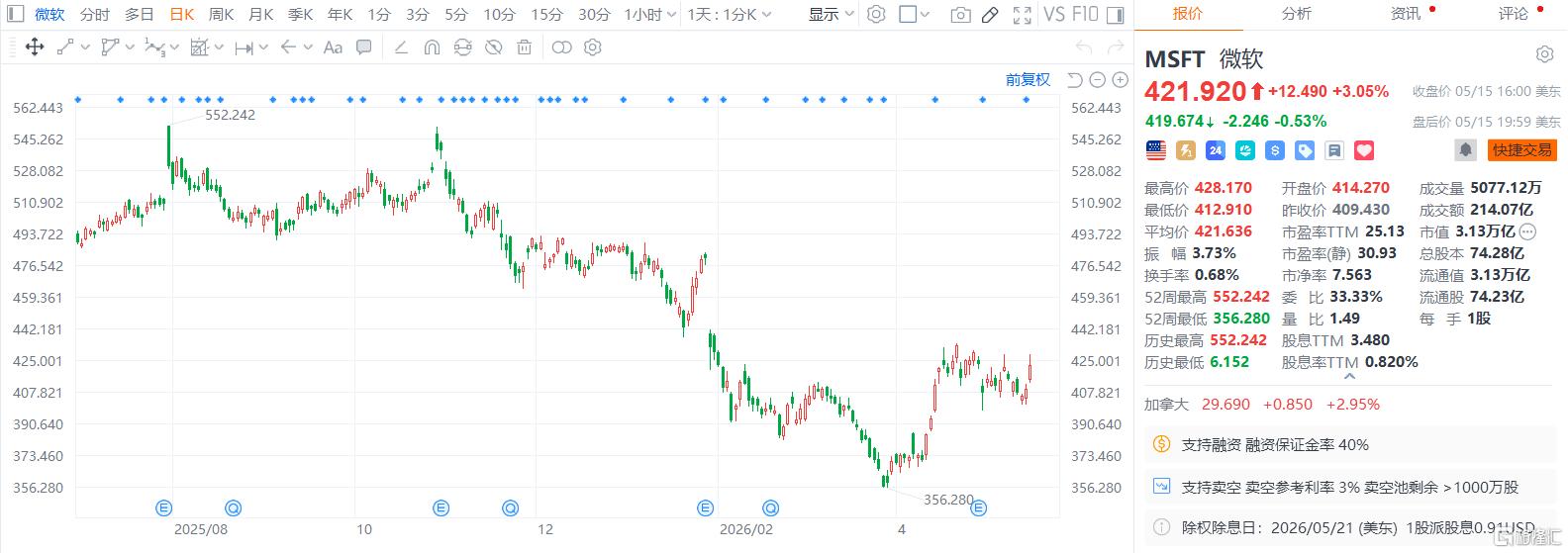
Task: Zoom out chart with minus circle
Action: point(1098,79)
